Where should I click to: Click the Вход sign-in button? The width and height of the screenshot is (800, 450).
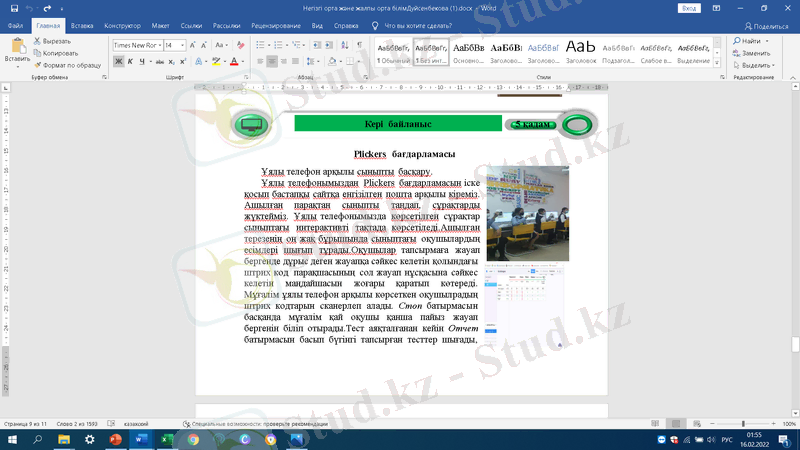[688, 7]
